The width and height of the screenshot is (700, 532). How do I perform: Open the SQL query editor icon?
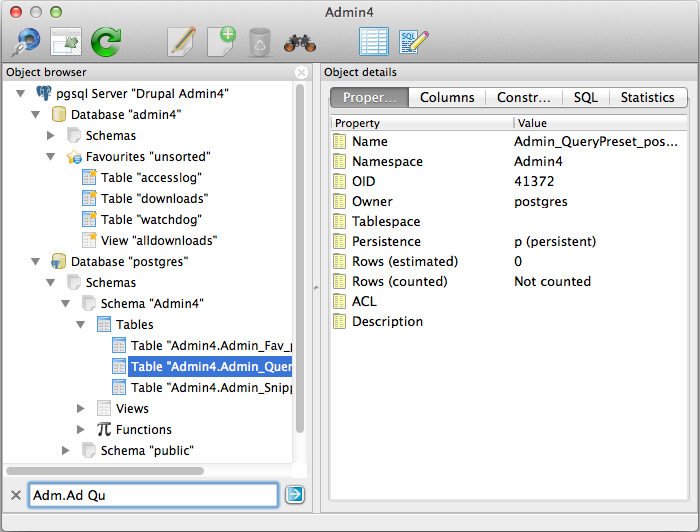[x=413, y=42]
